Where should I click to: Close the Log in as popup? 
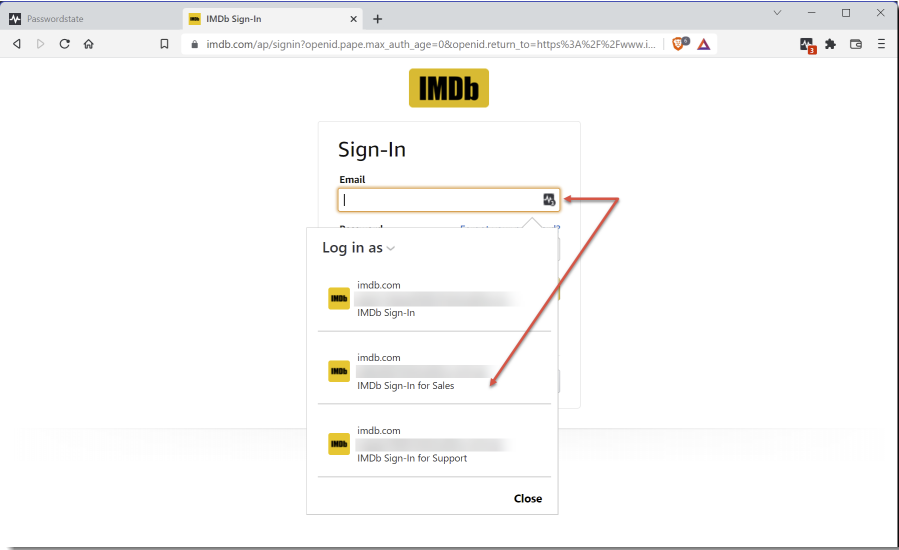pyautogui.click(x=527, y=498)
